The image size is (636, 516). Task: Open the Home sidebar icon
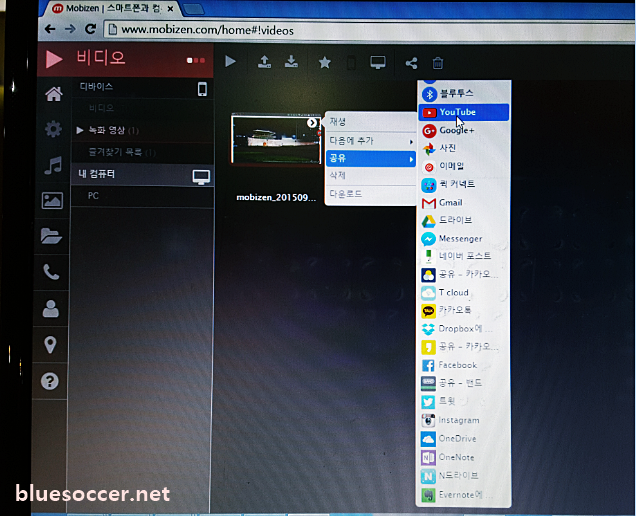click(x=54, y=94)
